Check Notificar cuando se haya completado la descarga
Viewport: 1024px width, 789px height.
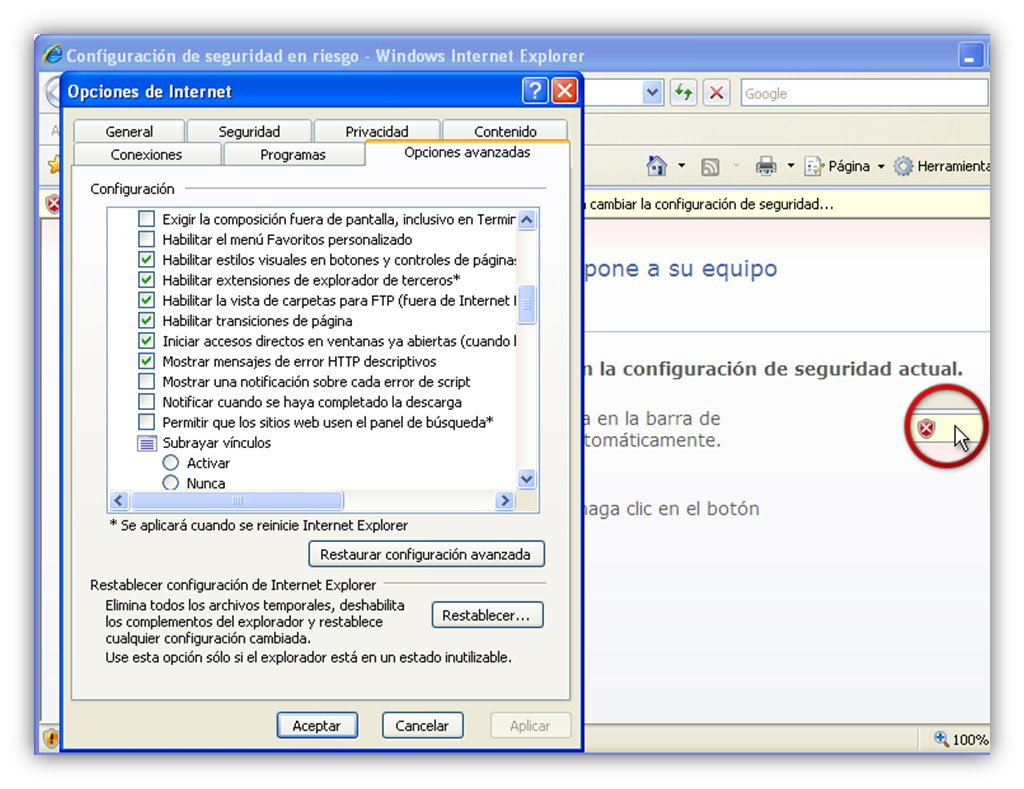pos(147,401)
